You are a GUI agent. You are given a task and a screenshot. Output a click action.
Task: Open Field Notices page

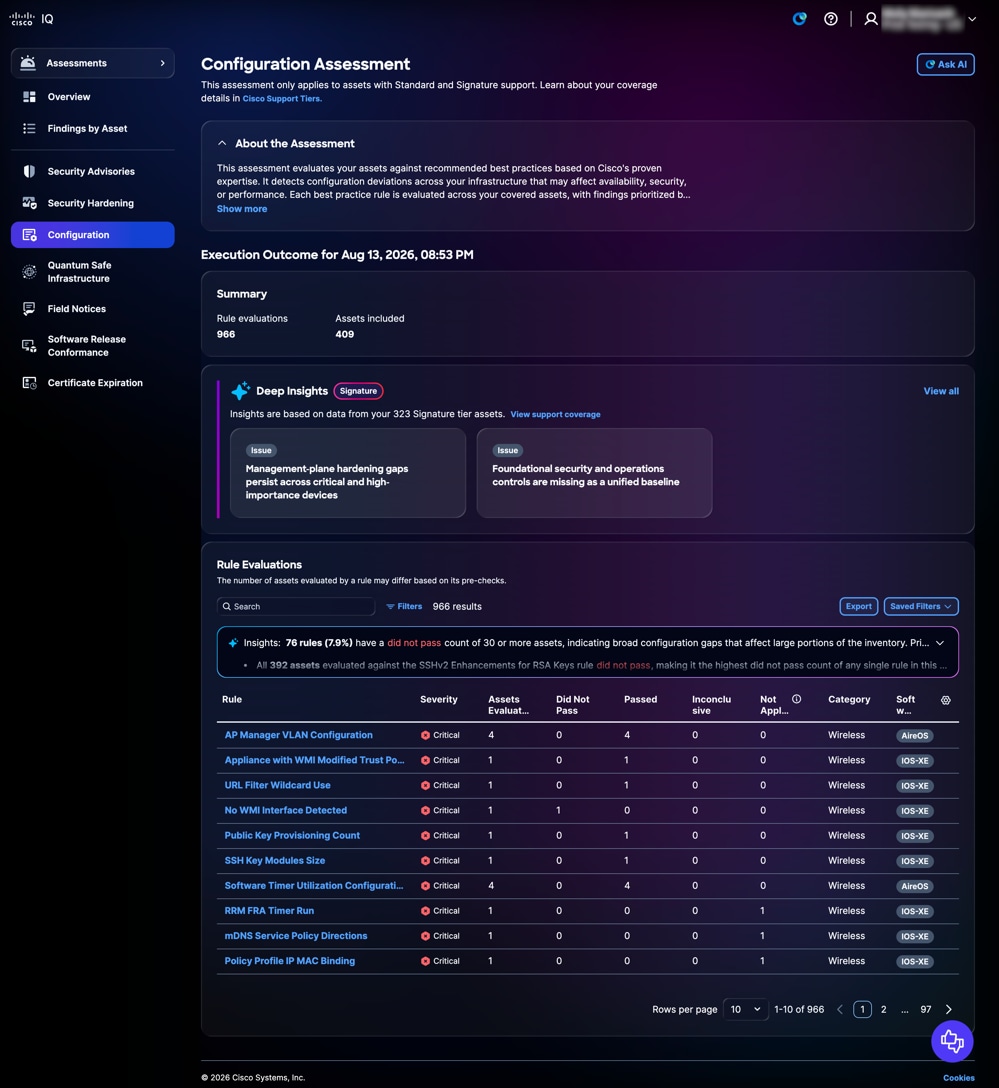click(76, 309)
